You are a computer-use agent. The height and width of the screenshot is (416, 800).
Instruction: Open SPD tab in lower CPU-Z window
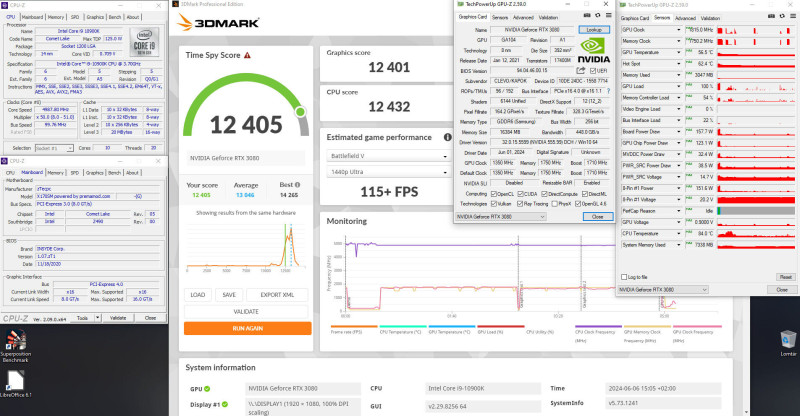pos(75,173)
